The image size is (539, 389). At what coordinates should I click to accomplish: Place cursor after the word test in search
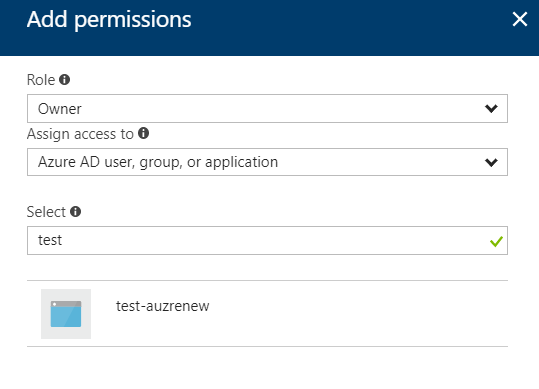coord(63,240)
